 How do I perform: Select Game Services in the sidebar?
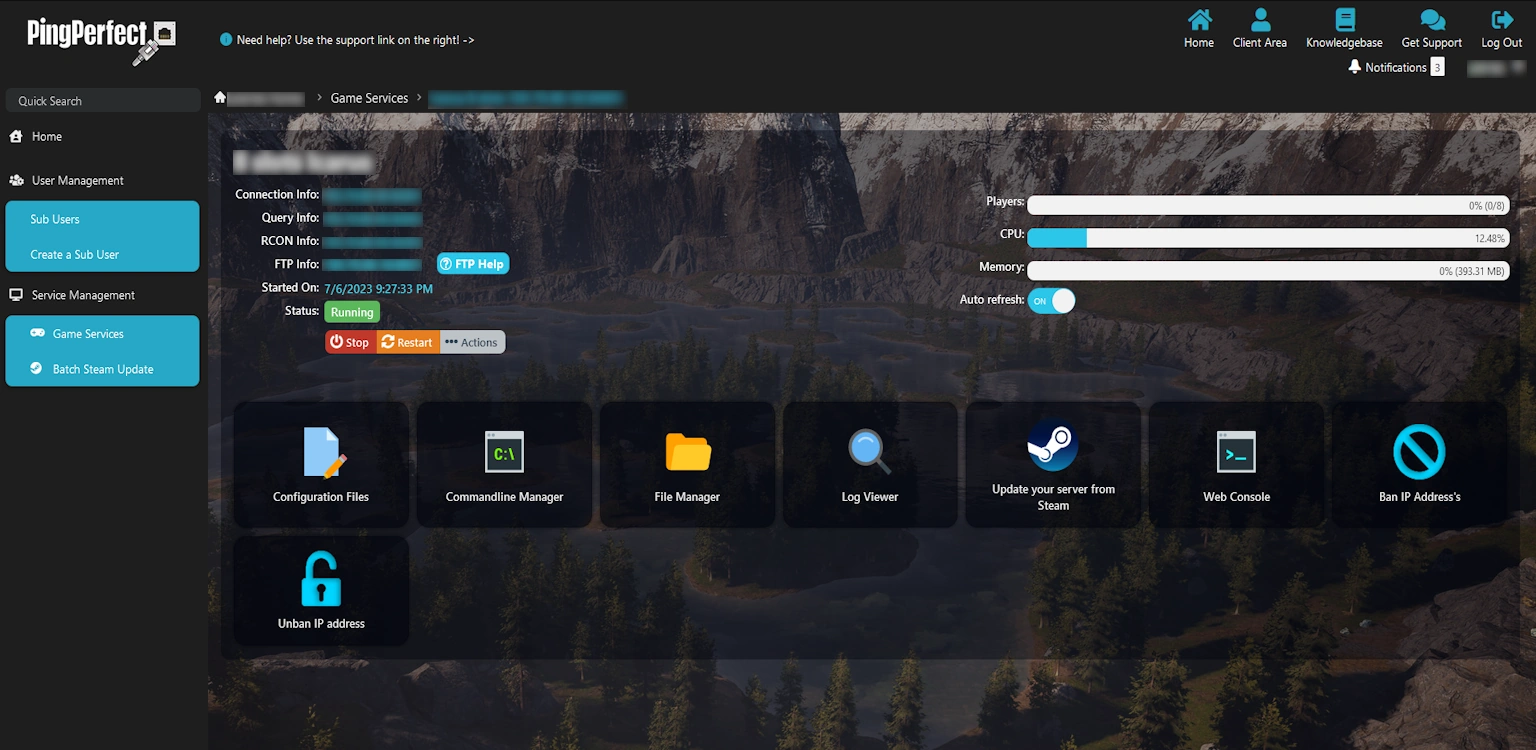88,334
